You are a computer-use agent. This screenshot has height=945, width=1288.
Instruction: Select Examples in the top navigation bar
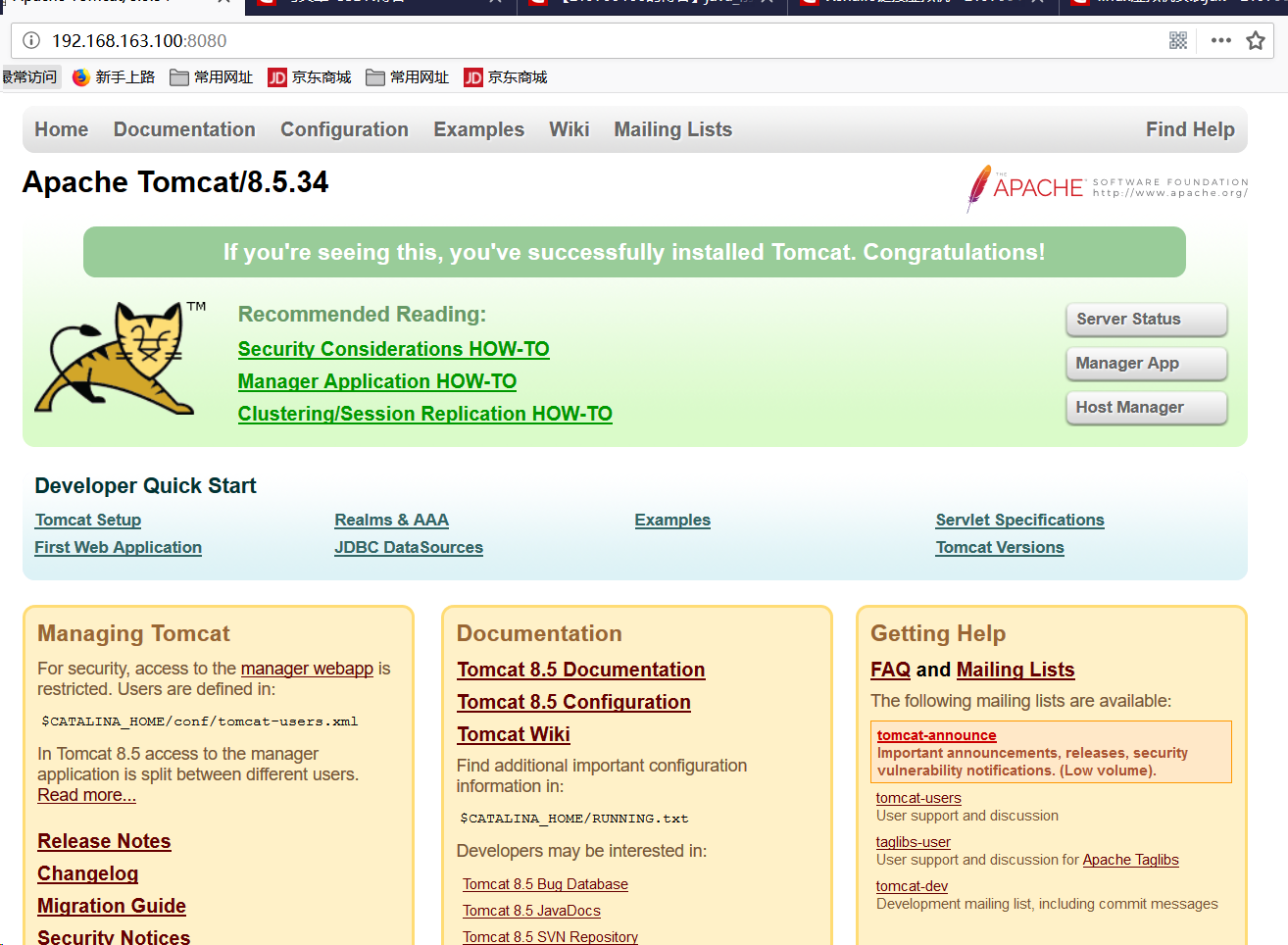tap(479, 129)
